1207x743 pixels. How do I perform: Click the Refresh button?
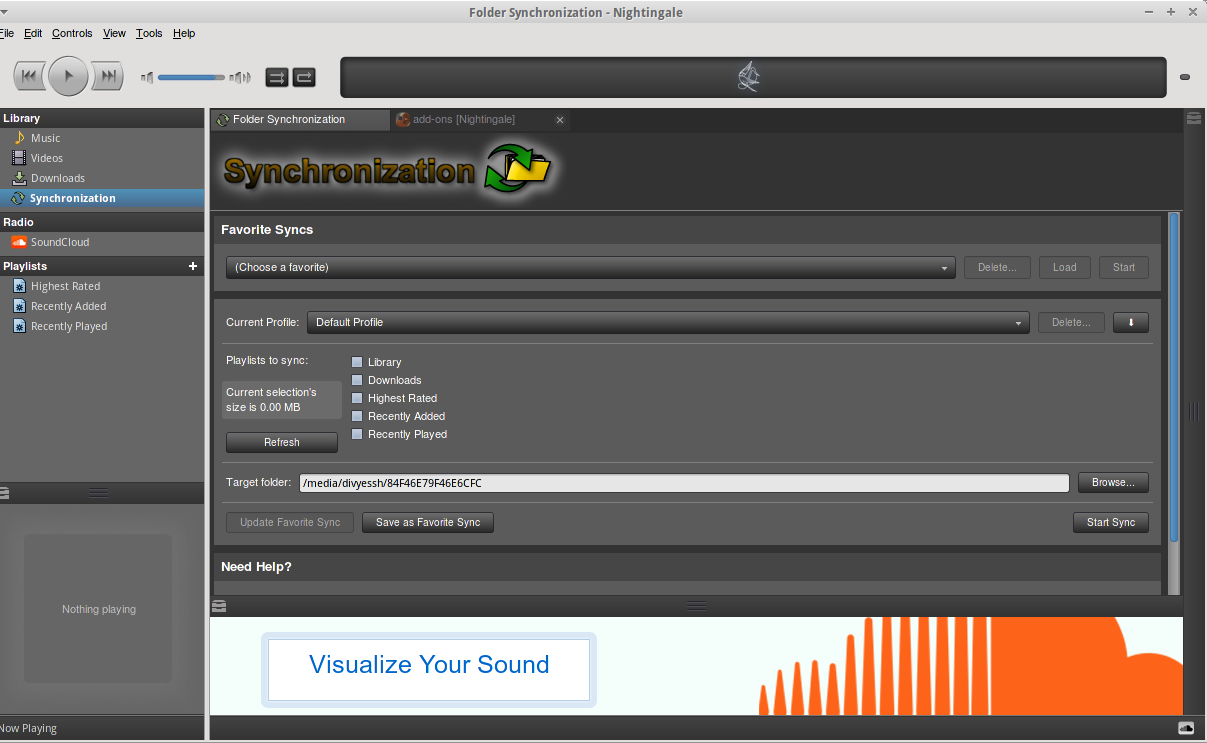click(x=282, y=442)
